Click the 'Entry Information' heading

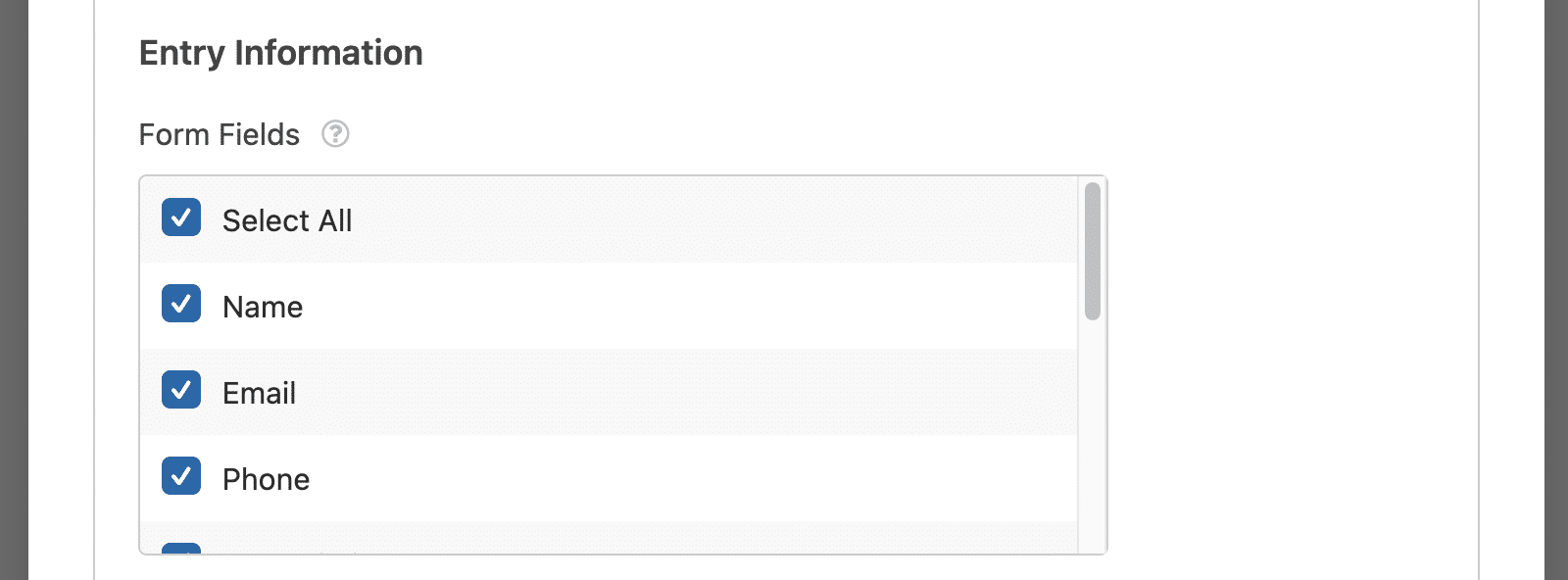281,53
